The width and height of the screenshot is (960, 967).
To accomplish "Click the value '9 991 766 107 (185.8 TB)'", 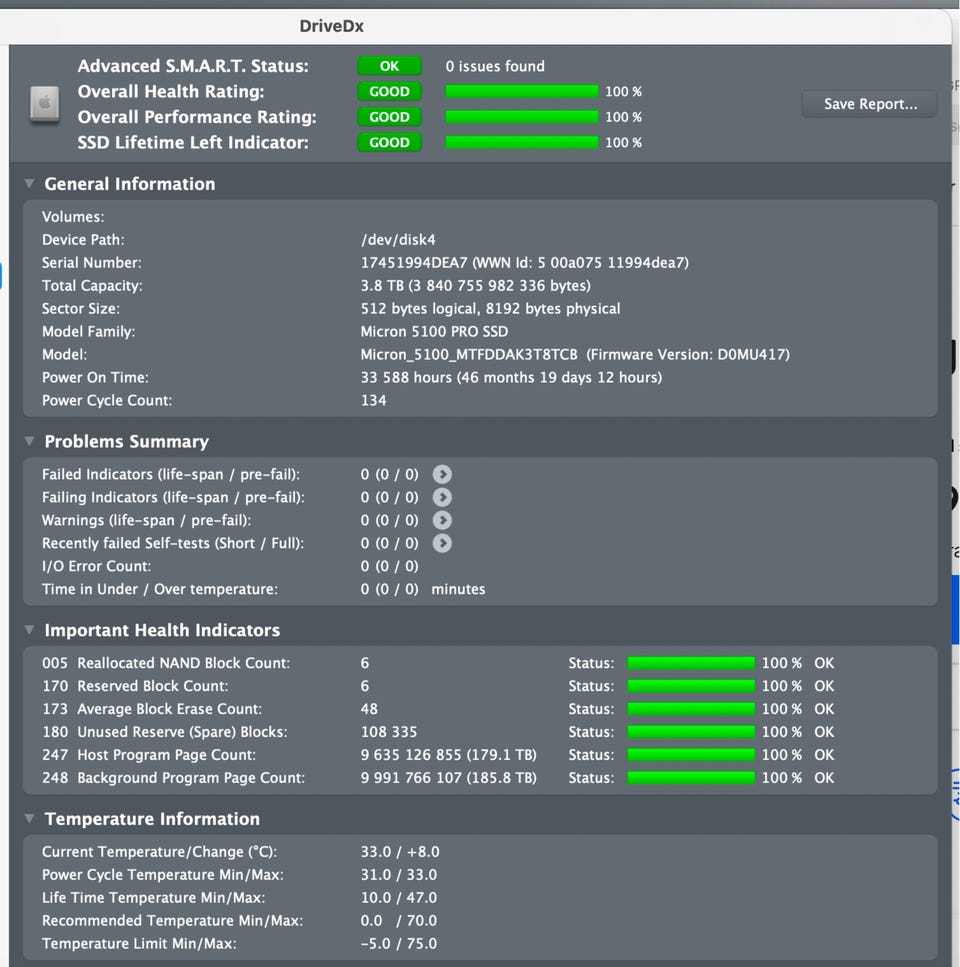I will click(x=449, y=778).
